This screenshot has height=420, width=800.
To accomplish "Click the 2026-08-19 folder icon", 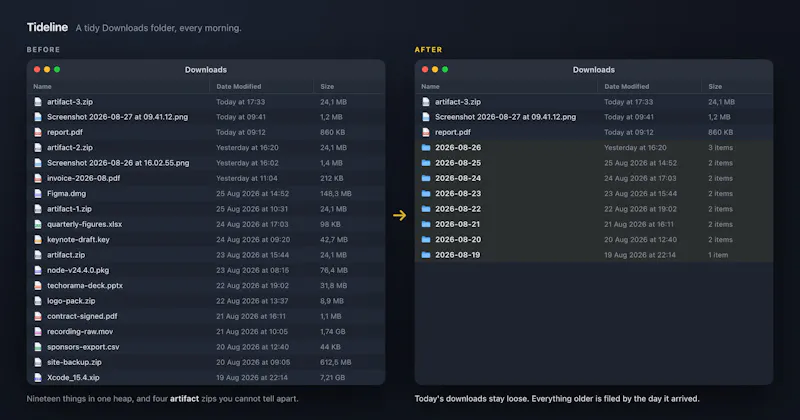I will click(426, 255).
